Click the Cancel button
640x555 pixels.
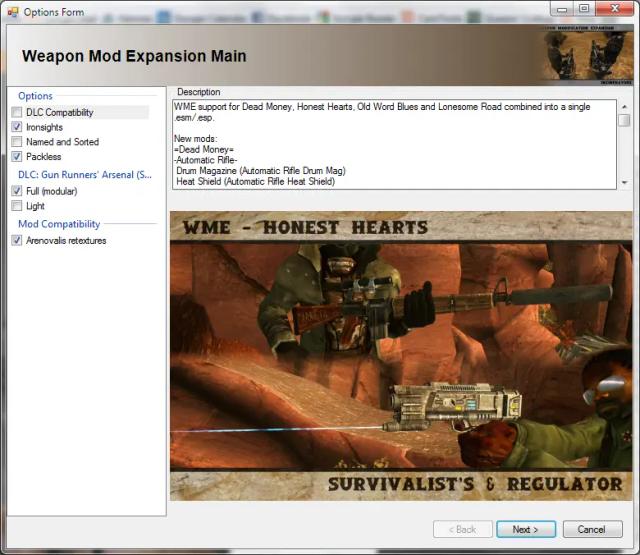(x=592, y=529)
